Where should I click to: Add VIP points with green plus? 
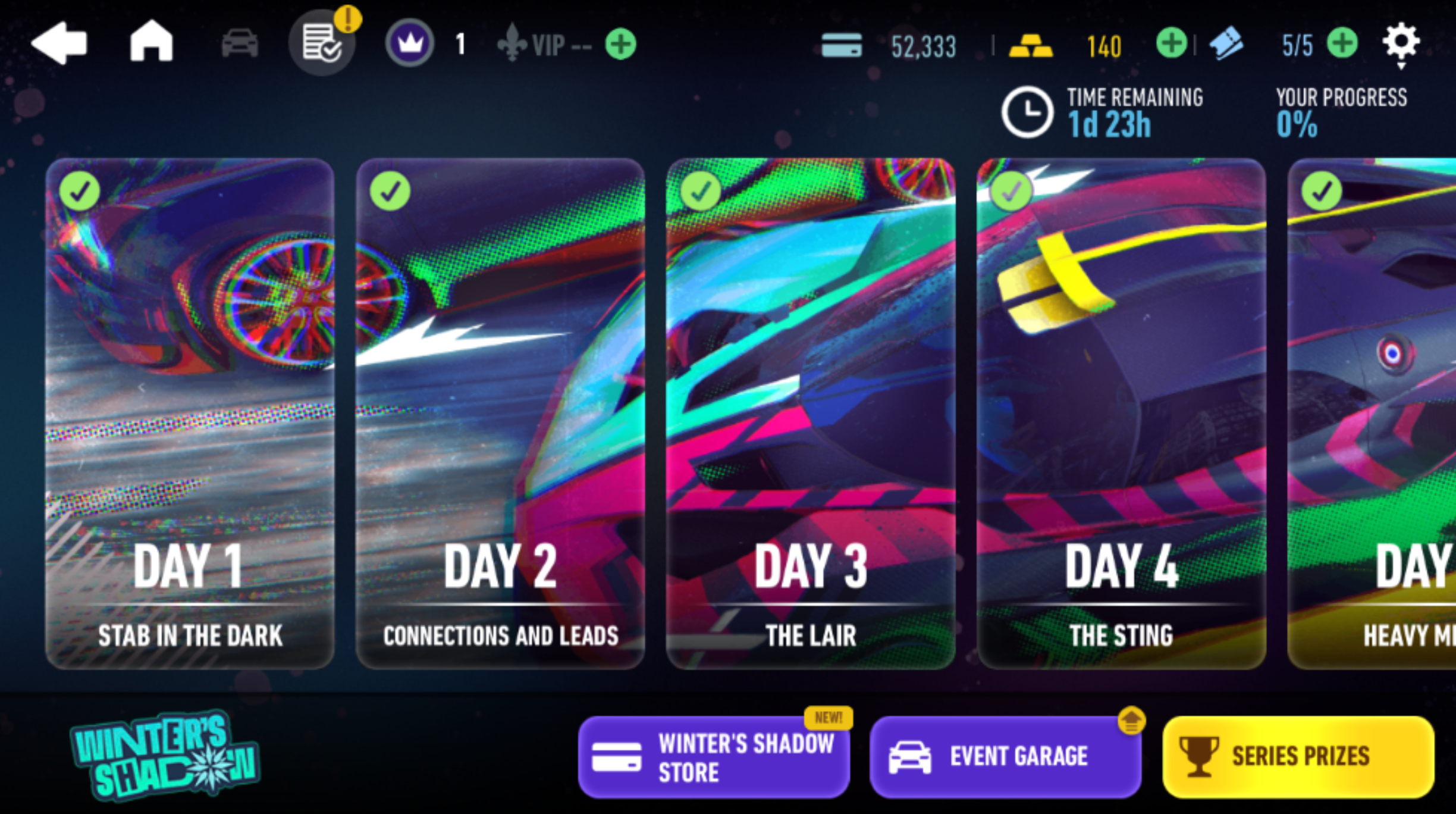620,44
